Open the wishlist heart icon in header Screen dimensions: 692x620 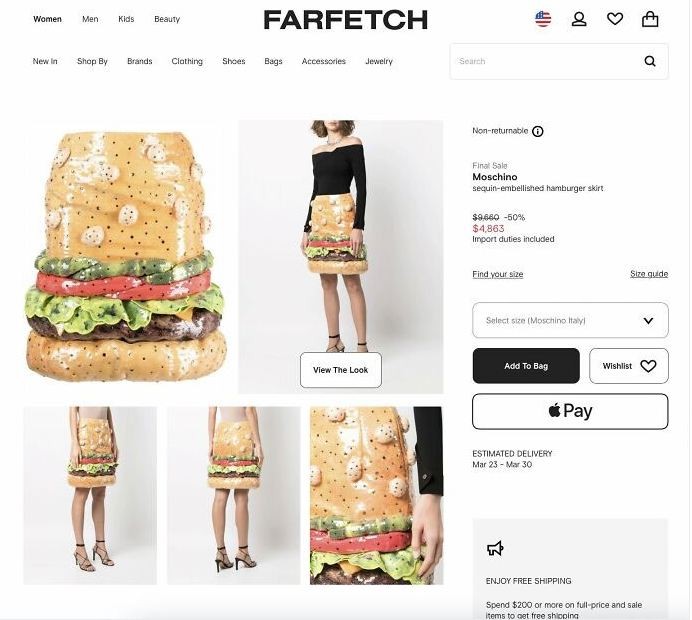pyautogui.click(x=615, y=19)
